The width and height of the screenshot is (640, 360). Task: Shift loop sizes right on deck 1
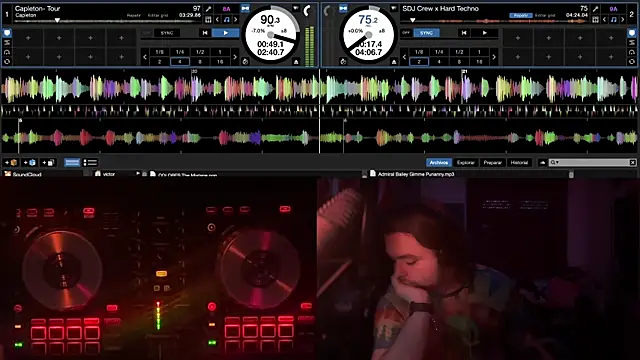(x=235, y=57)
